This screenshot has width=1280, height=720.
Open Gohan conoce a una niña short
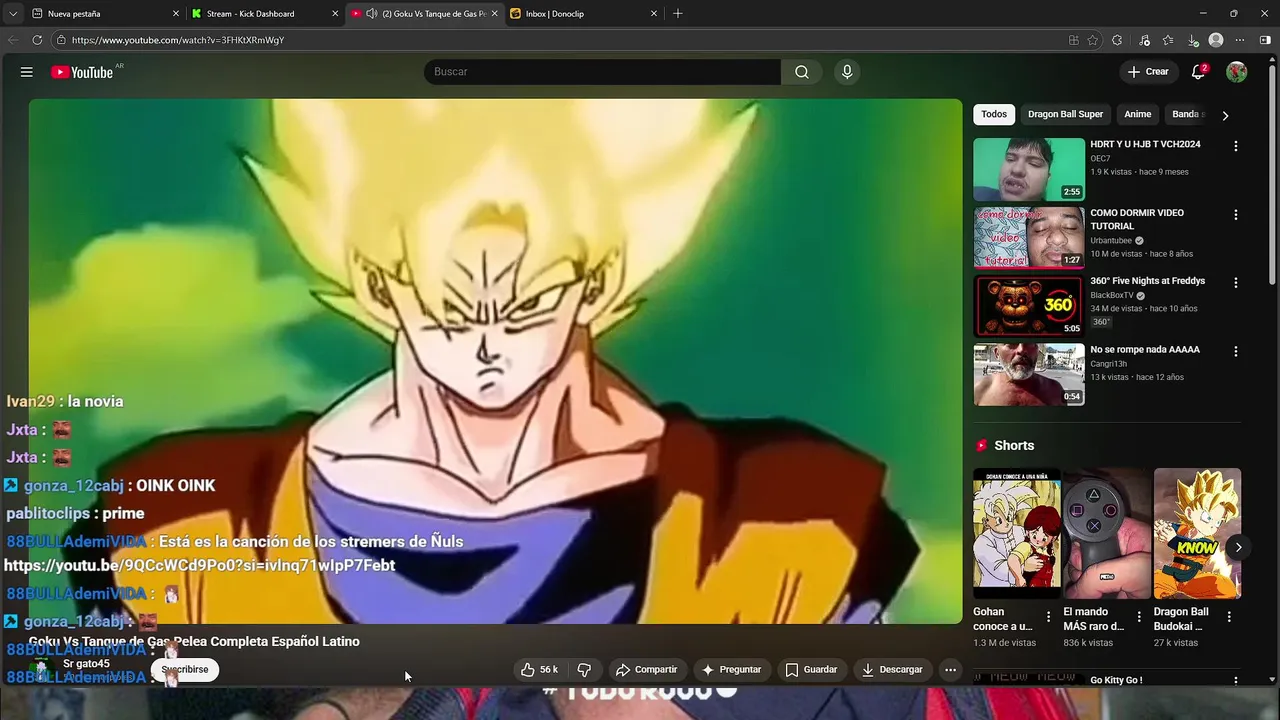(1017, 533)
